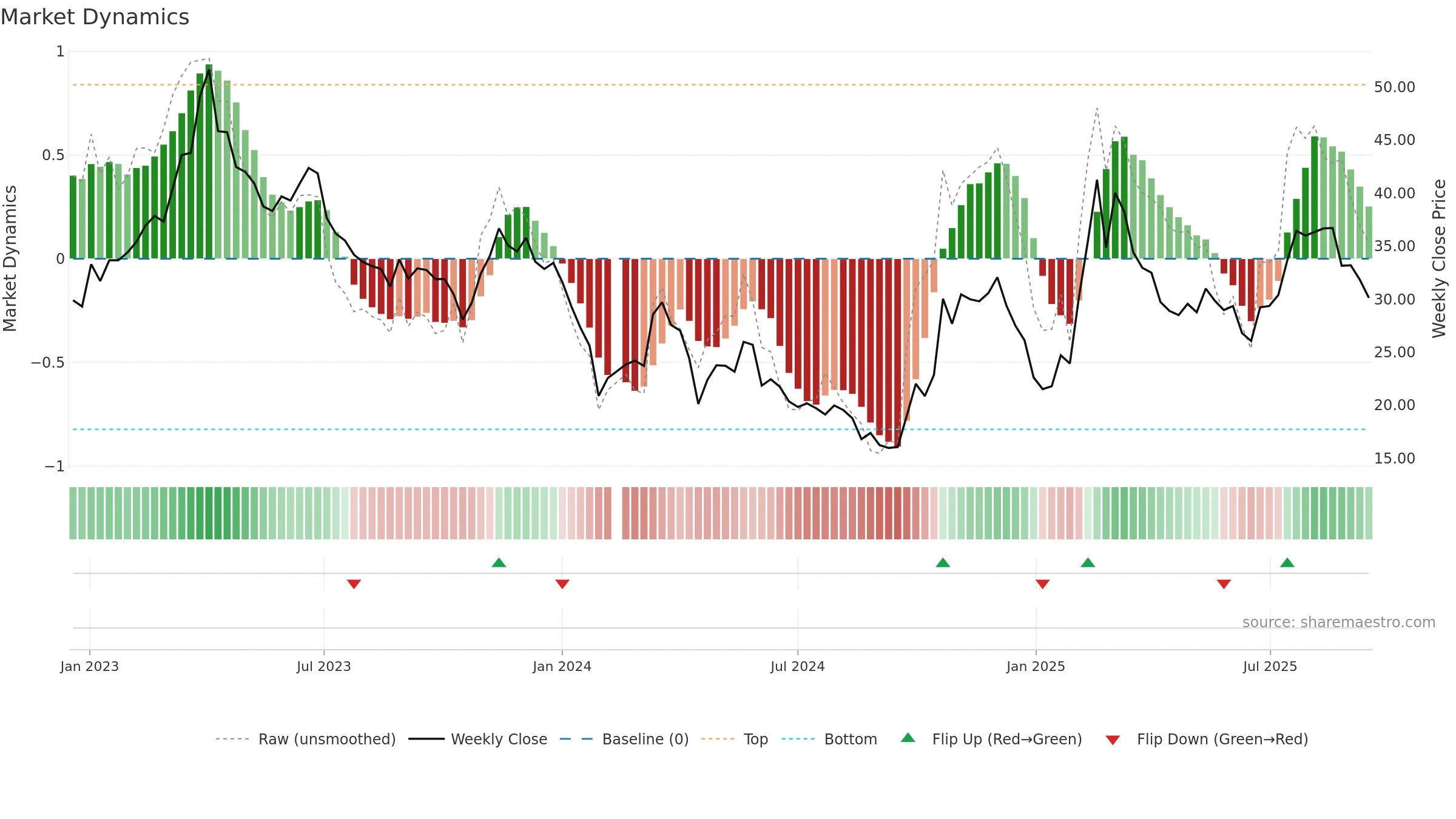Click the −0.5 left axis label
Viewport: 1456px width, 819px height.
pos(47,363)
